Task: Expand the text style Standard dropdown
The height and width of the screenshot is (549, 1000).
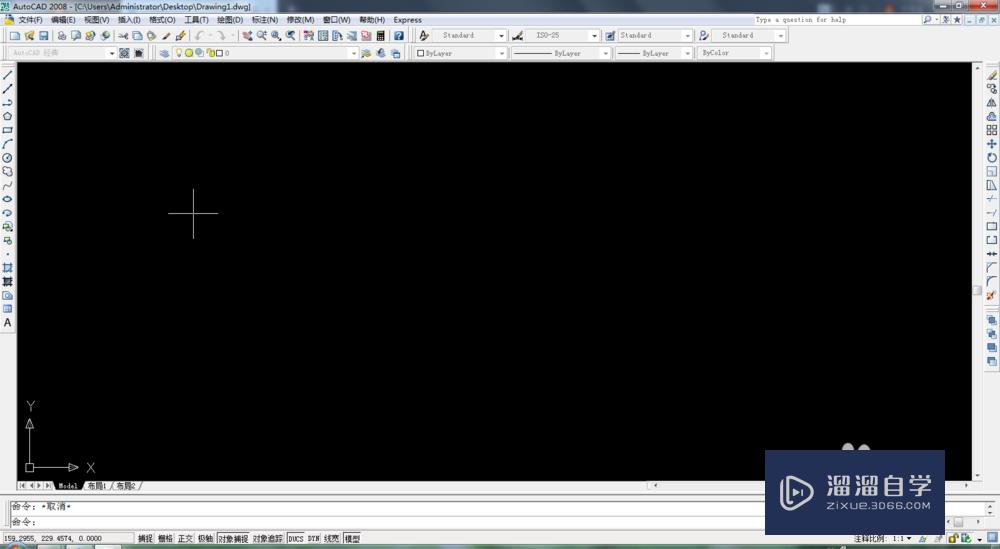Action: pos(501,36)
